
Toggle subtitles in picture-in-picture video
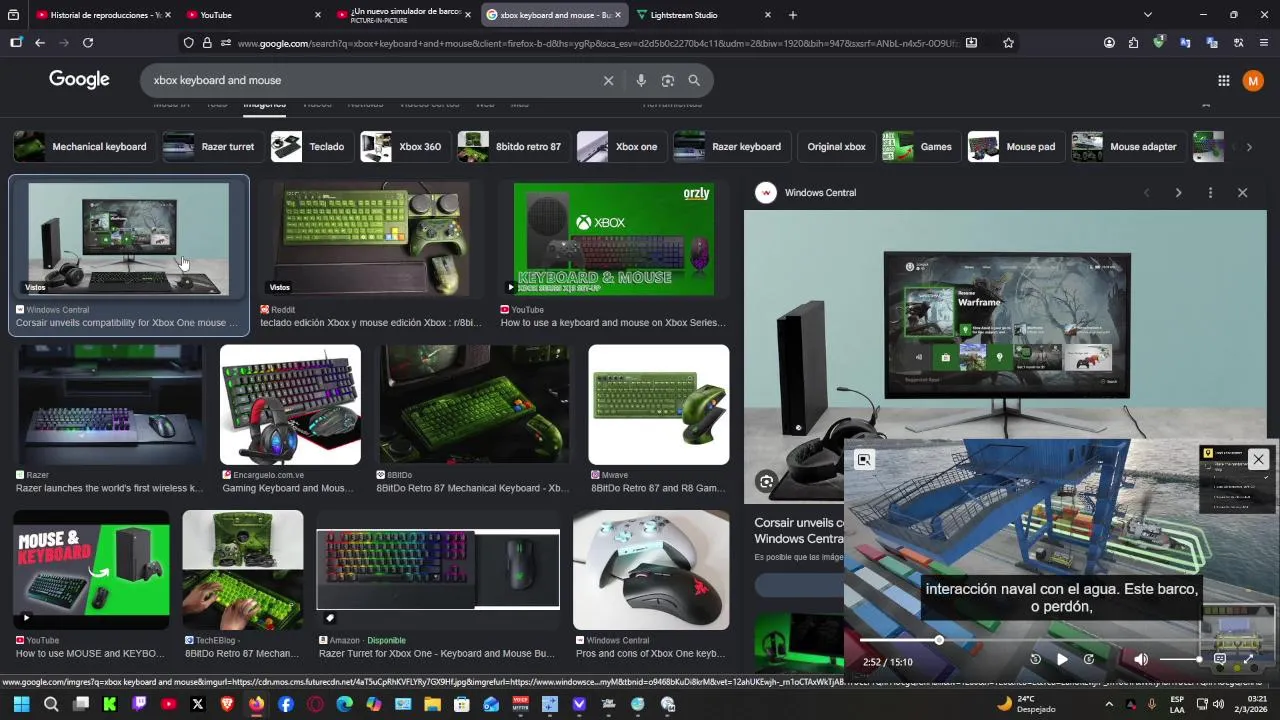(x=1220, y=660)
